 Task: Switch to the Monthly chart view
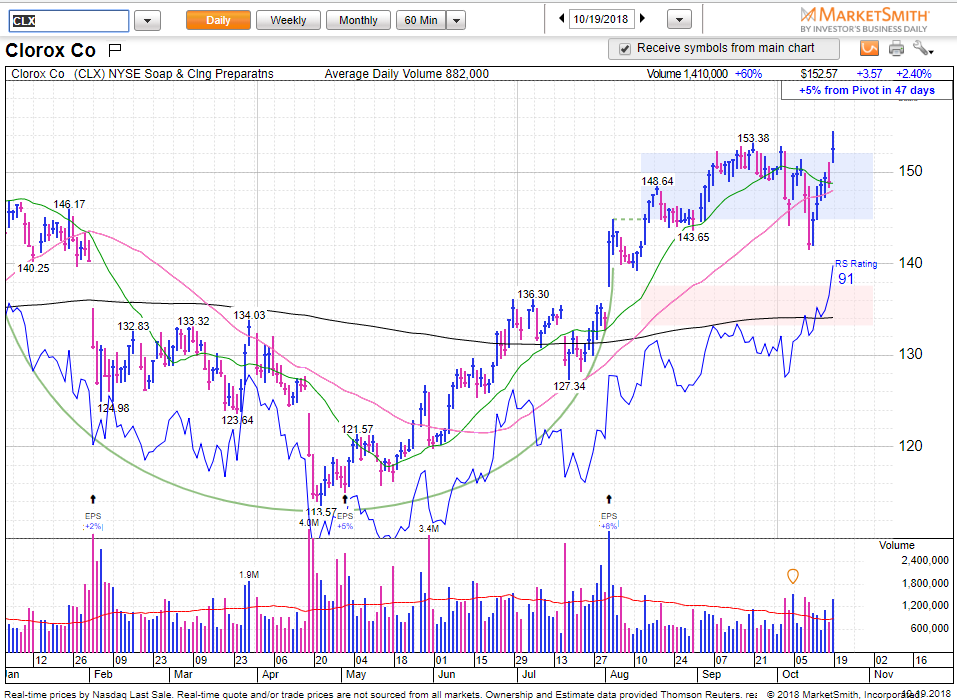[358, 20]
